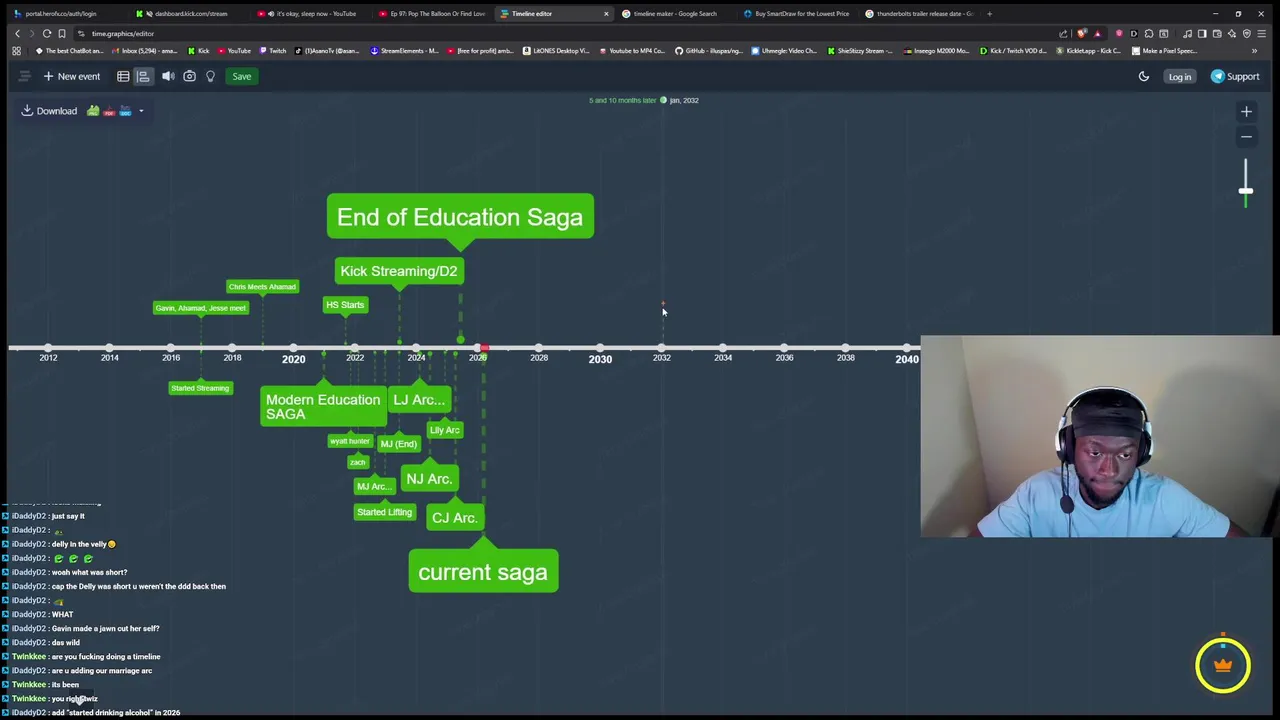Click the 2020 label on the timeline axis
Screen dimensions: 1280x720
[x=293, y=359]
